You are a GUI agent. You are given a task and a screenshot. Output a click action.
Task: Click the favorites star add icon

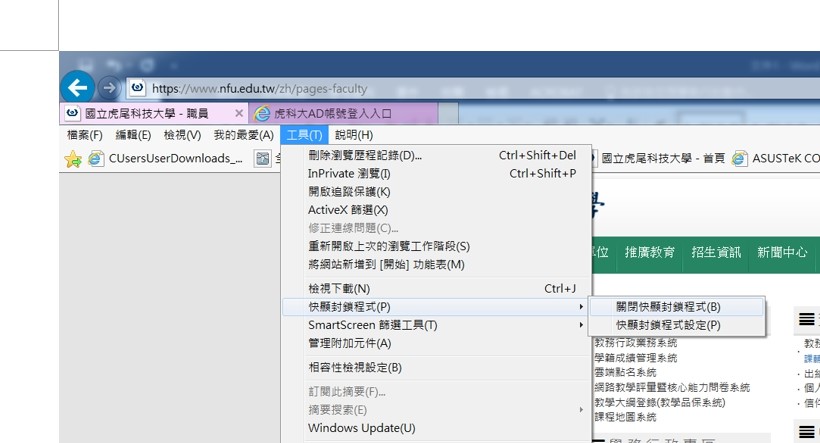click(73, 159)
